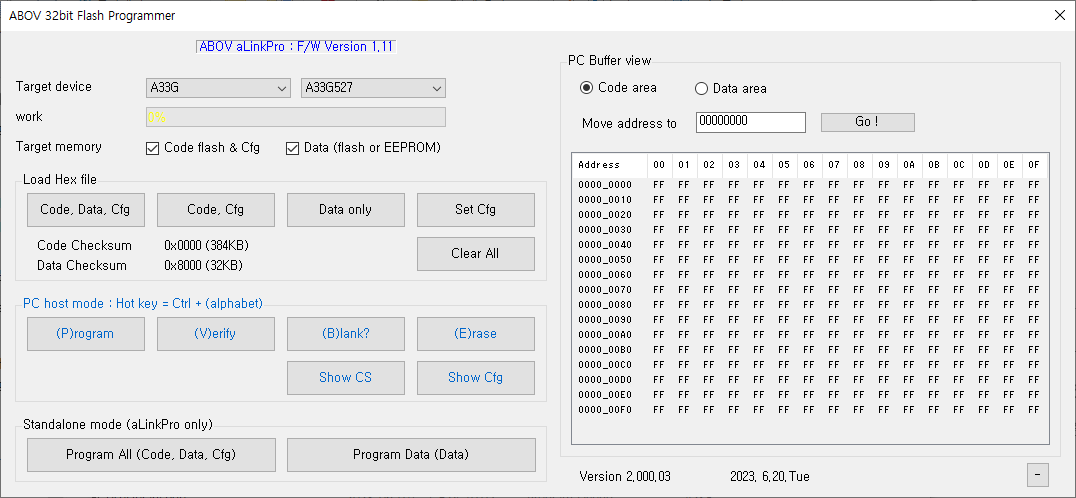Viewport: 1076px width, 498px height.
Task: Click Program Data (Data) standalone button
Action: click(410, 455)
